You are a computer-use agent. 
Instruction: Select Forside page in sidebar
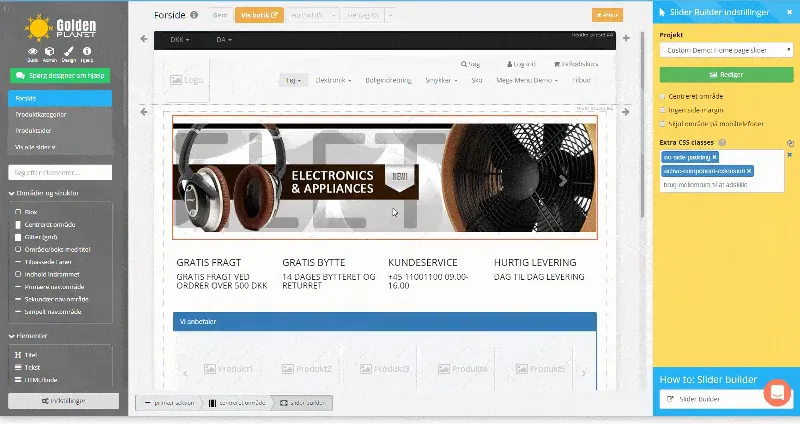coord(60,98)
